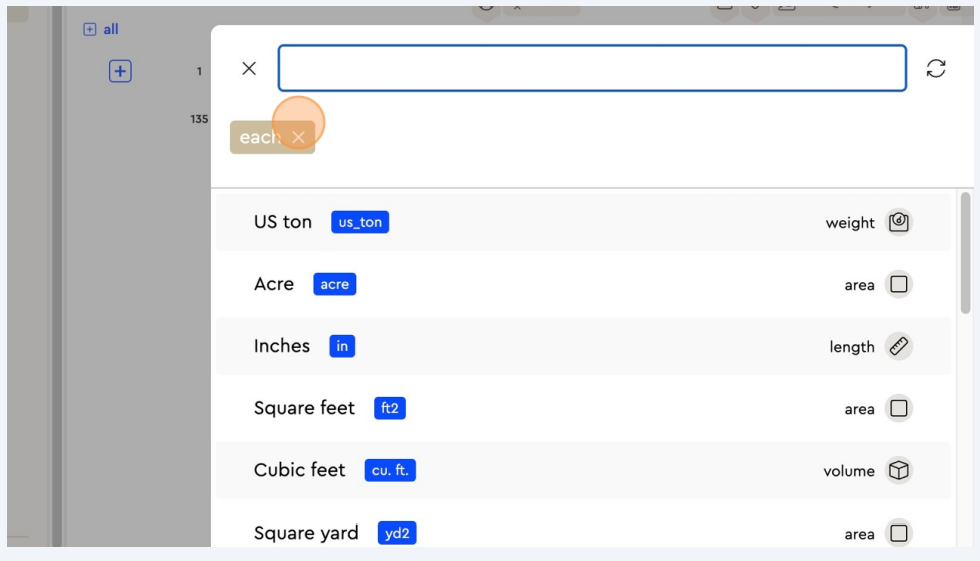Select the US ton unit
This screenshot has width=980, height=561.
[283, 222]
